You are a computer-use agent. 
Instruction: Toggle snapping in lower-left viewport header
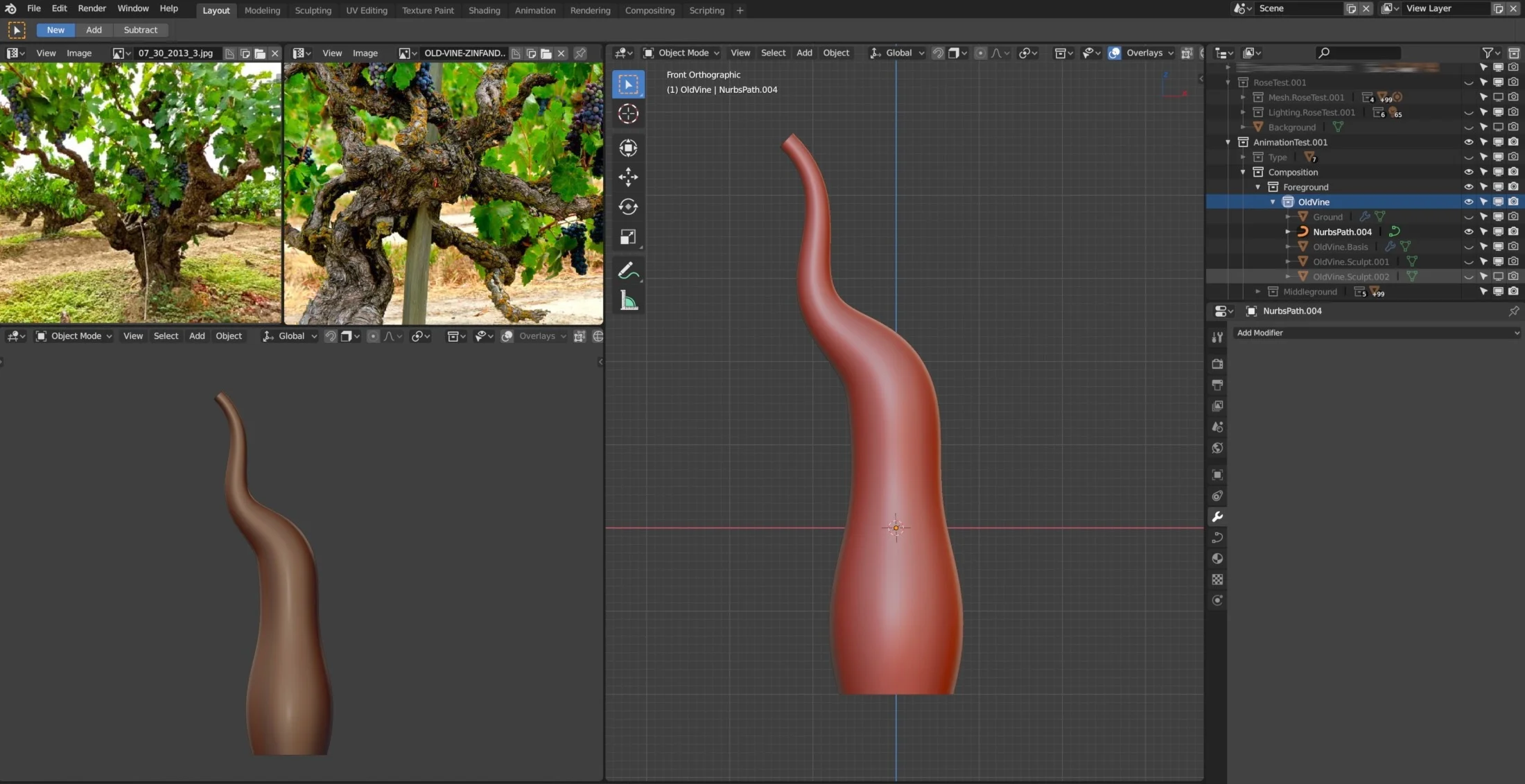(x=331, y=336)
